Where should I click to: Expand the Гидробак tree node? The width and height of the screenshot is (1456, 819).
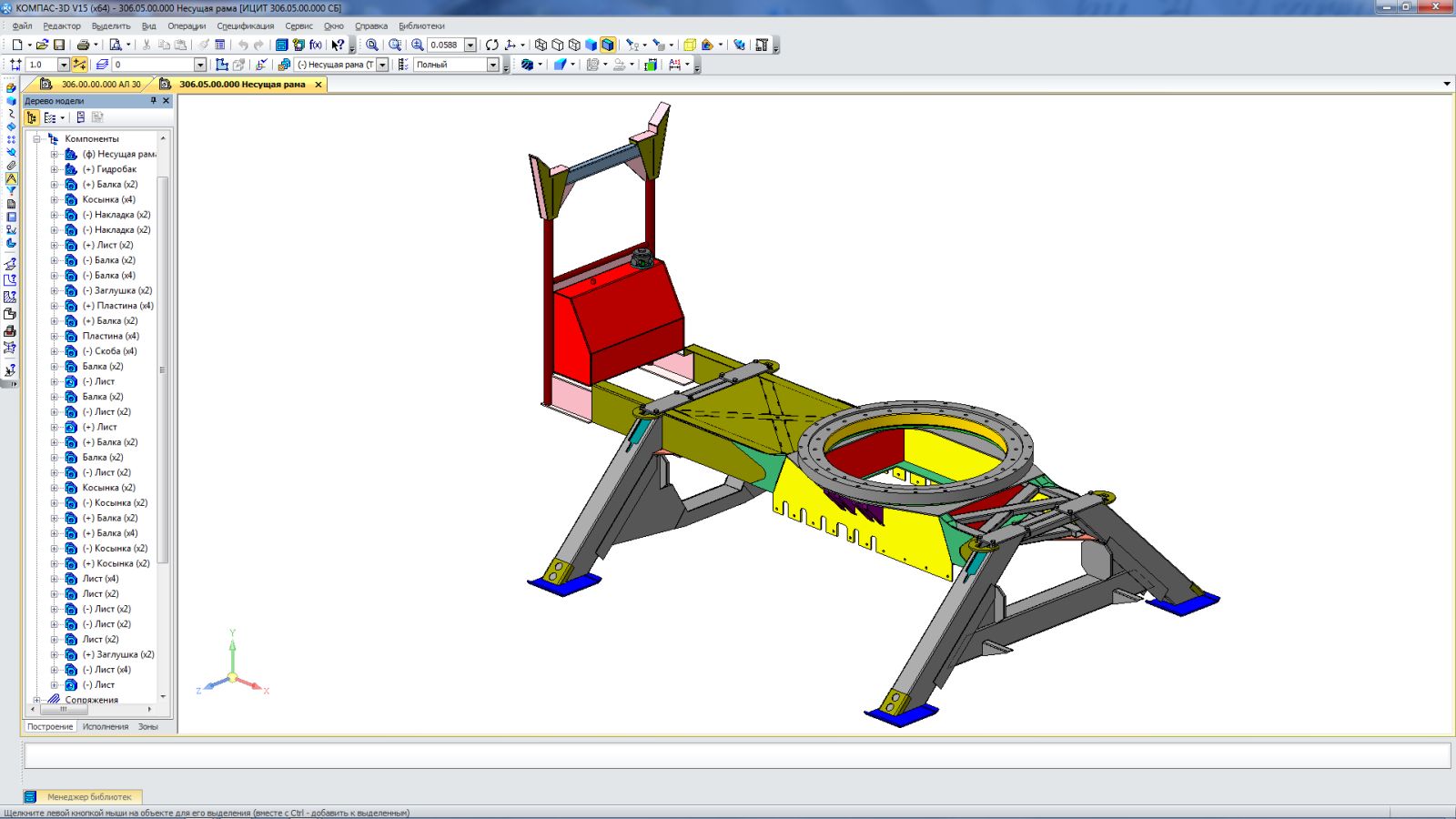tap(54, 169)
